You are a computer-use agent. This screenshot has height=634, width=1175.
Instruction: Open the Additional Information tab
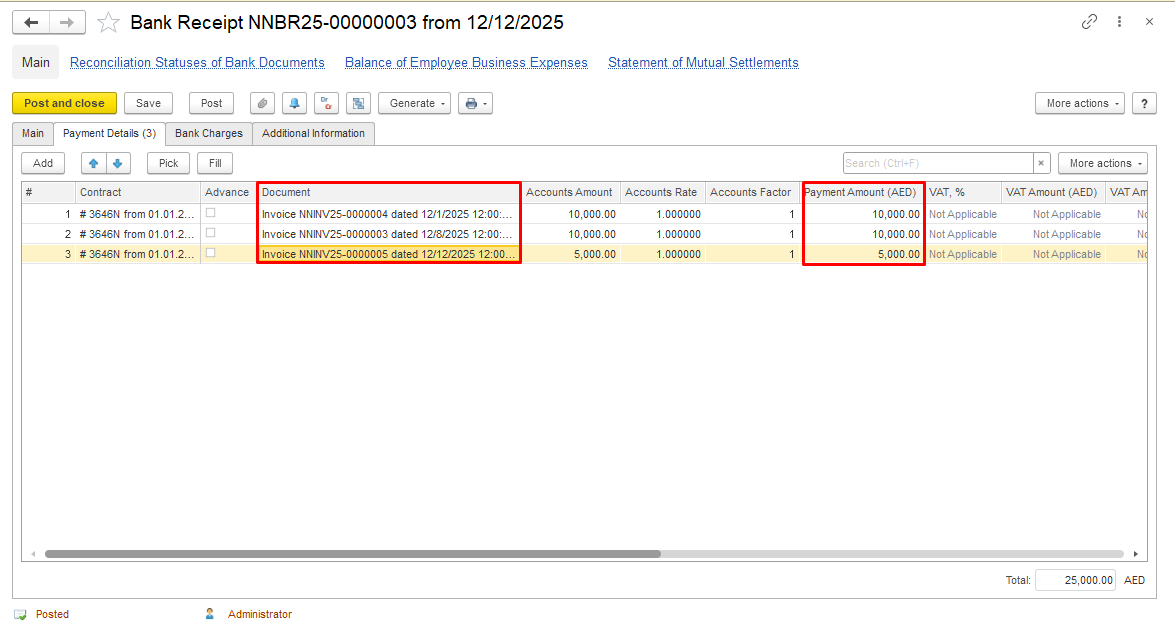[x=313, y=133]
